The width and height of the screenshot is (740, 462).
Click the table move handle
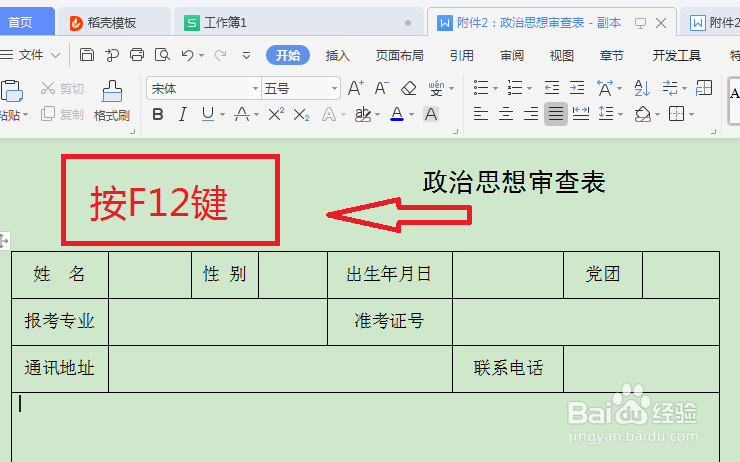(x=4, y=241)
